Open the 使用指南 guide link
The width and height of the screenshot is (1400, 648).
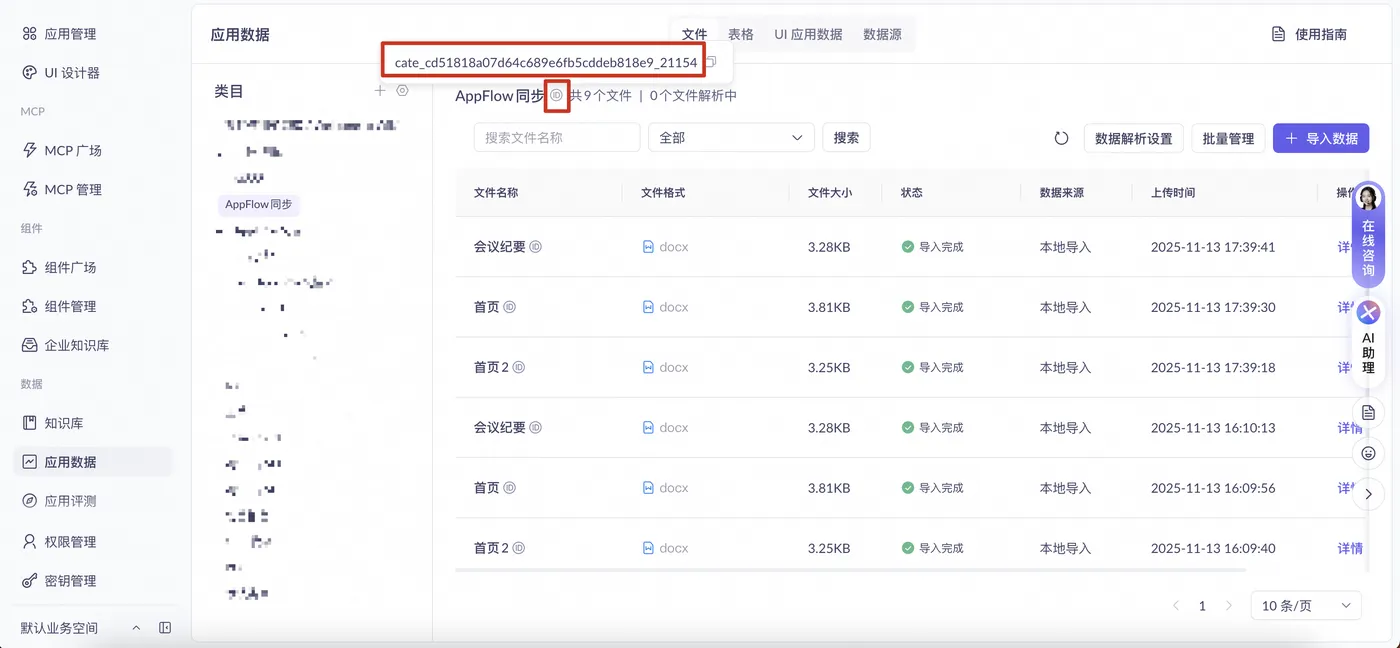pyautogui.click(x=1309, y=34)
